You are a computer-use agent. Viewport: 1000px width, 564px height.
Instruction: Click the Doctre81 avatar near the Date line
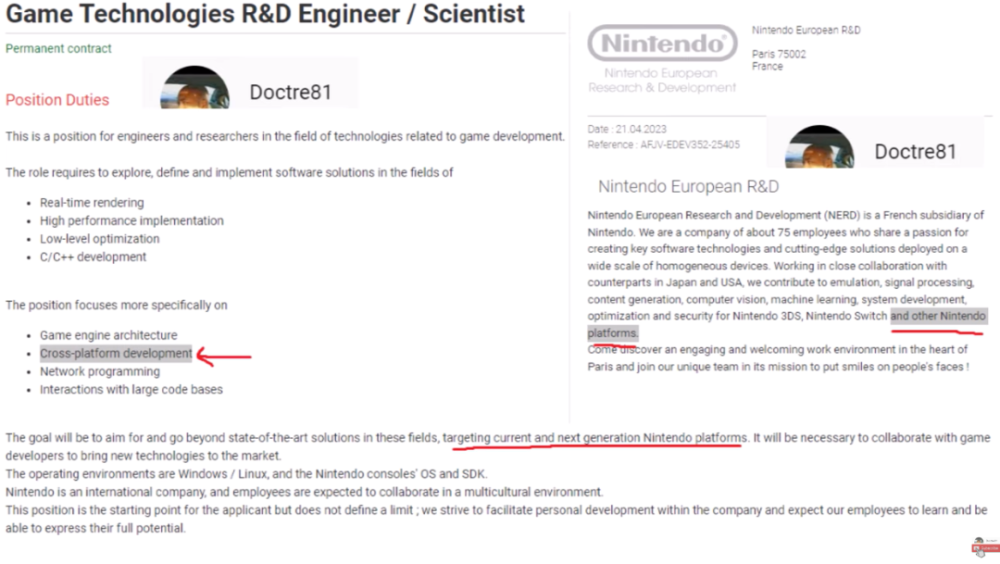(820, 147)
